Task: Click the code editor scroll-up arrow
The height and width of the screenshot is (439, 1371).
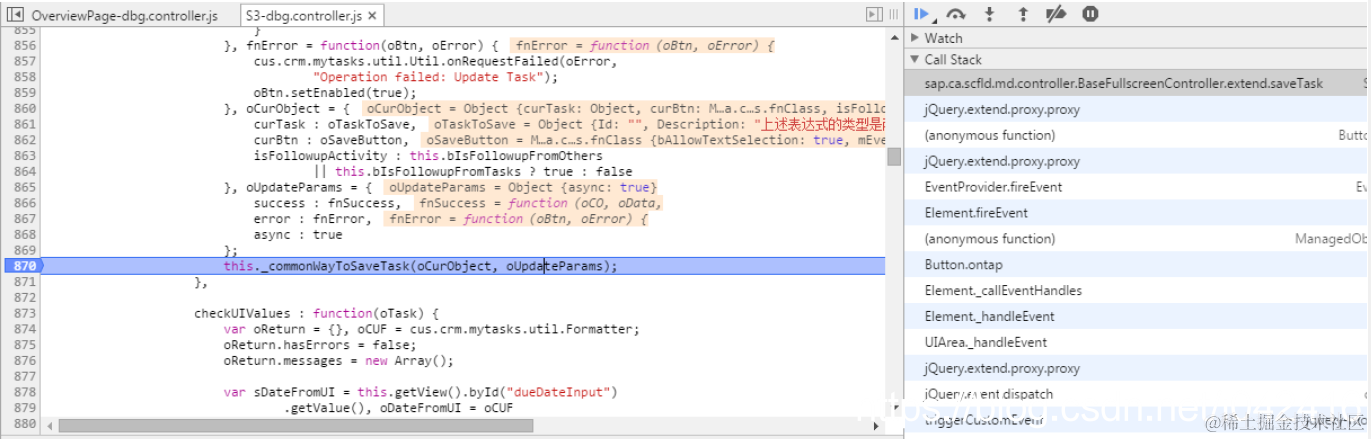Action: click(894, 36)
